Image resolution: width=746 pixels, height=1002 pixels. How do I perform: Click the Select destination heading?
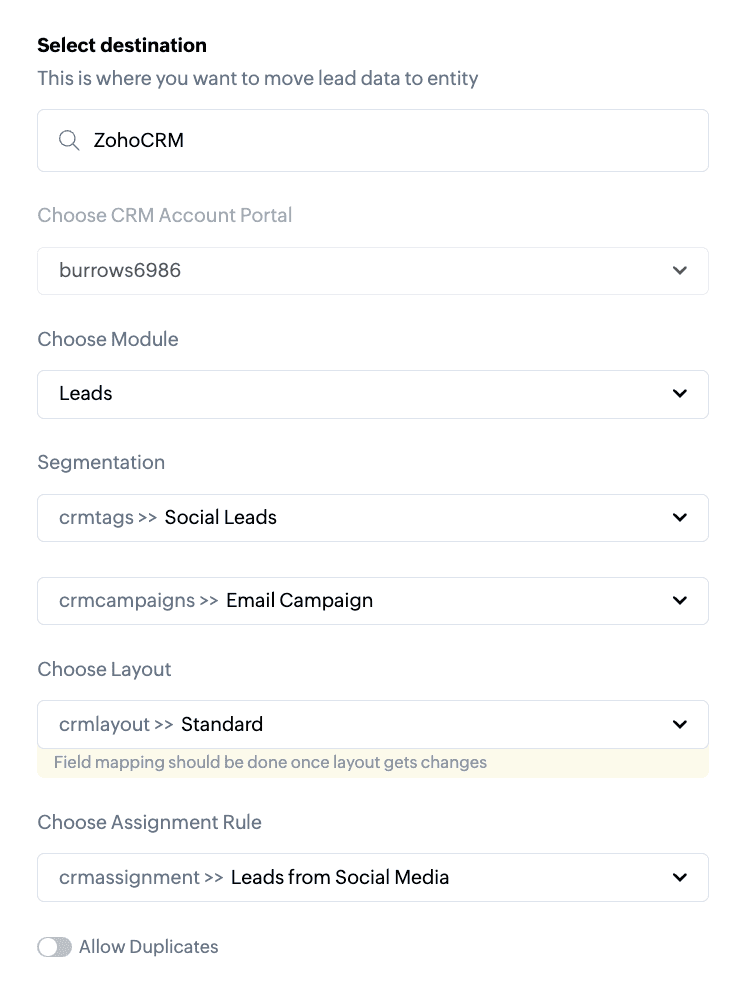point(122,45)
